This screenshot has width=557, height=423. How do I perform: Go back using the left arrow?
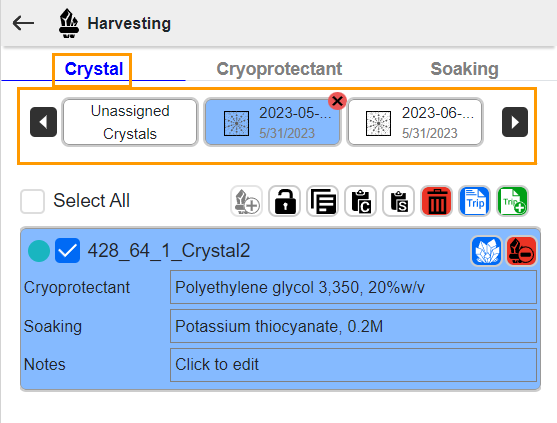point(23,23)
